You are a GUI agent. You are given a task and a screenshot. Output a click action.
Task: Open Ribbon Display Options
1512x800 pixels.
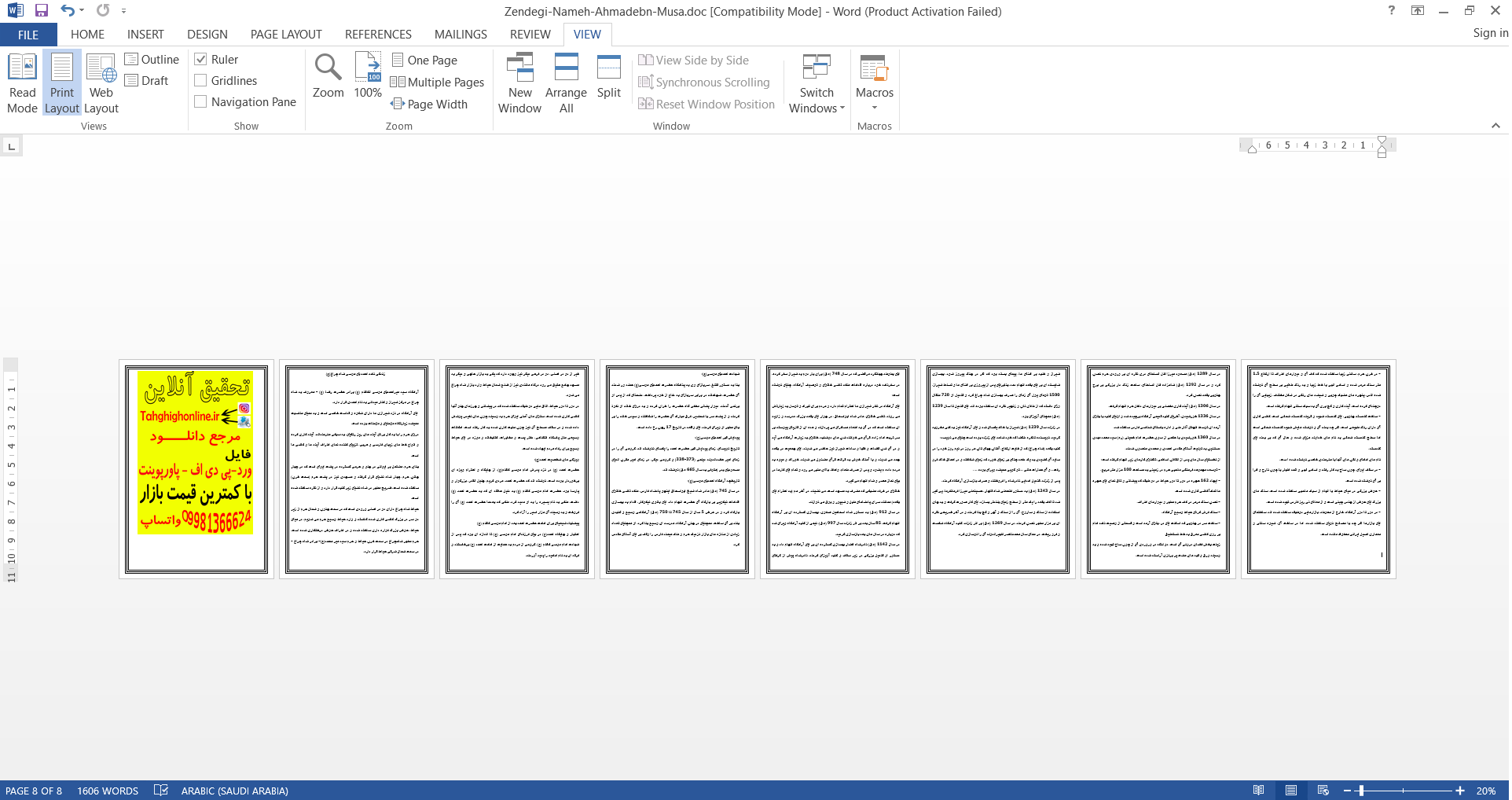click(1418, 11)
